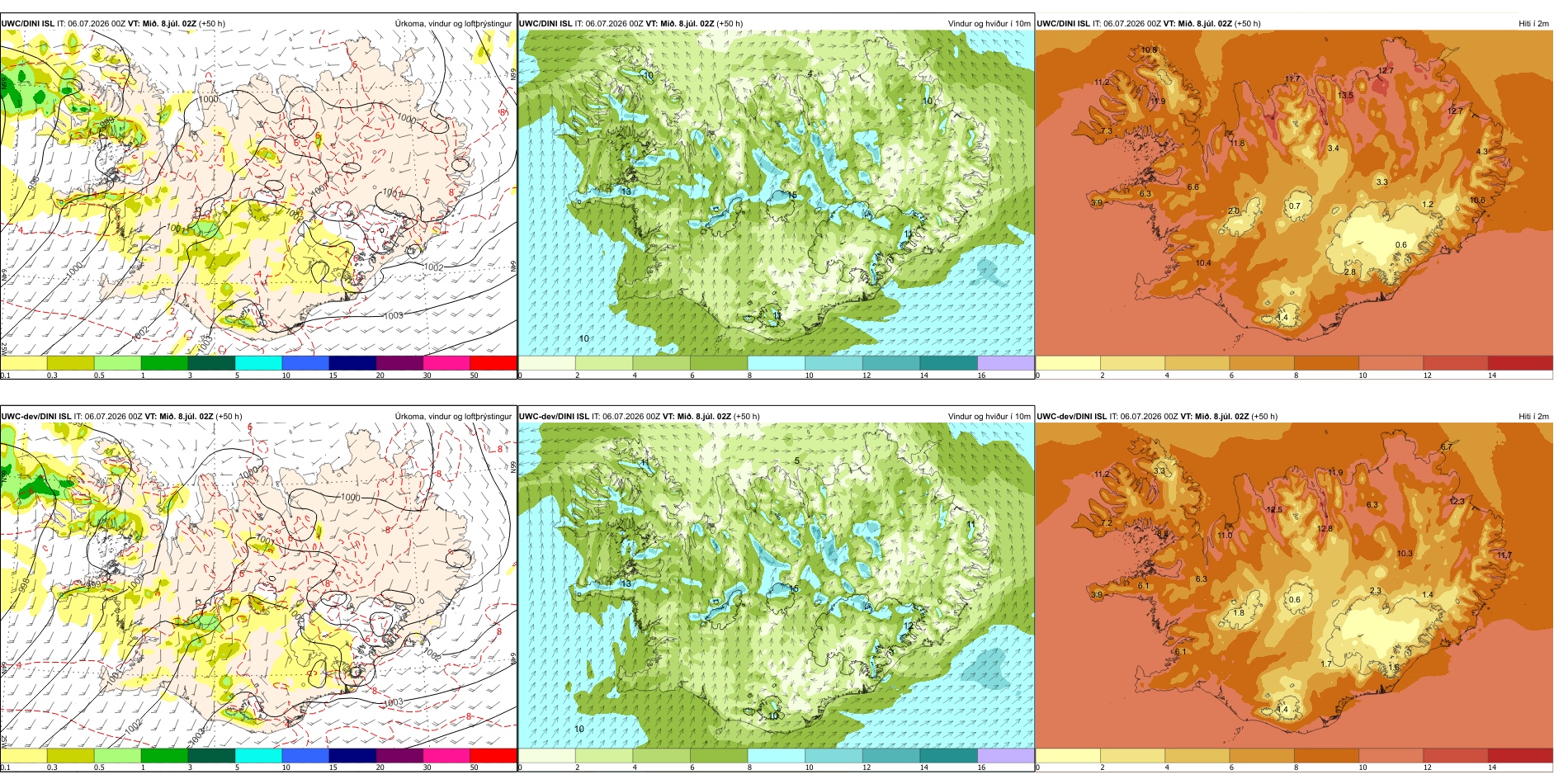The height and width of the screenshot is (784, 1568).
Task: Click the 13.5 value on UWC/DINI temperature map
Action: [1345, 96]
